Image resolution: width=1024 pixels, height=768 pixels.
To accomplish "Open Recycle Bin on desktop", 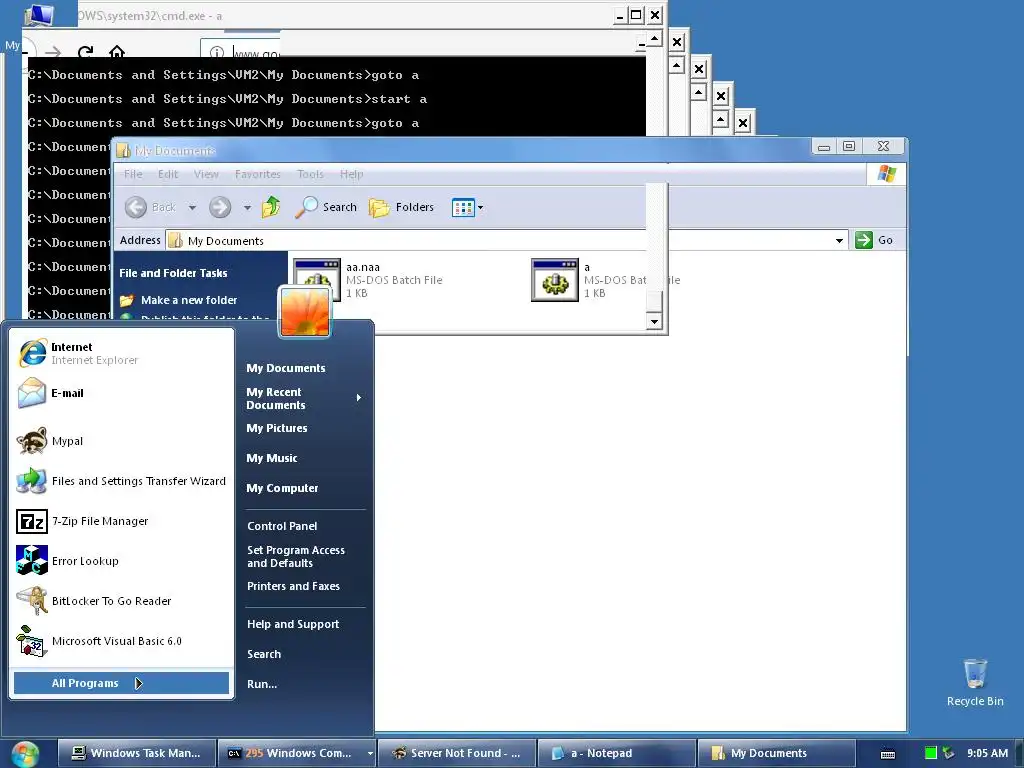I will 975,682.
